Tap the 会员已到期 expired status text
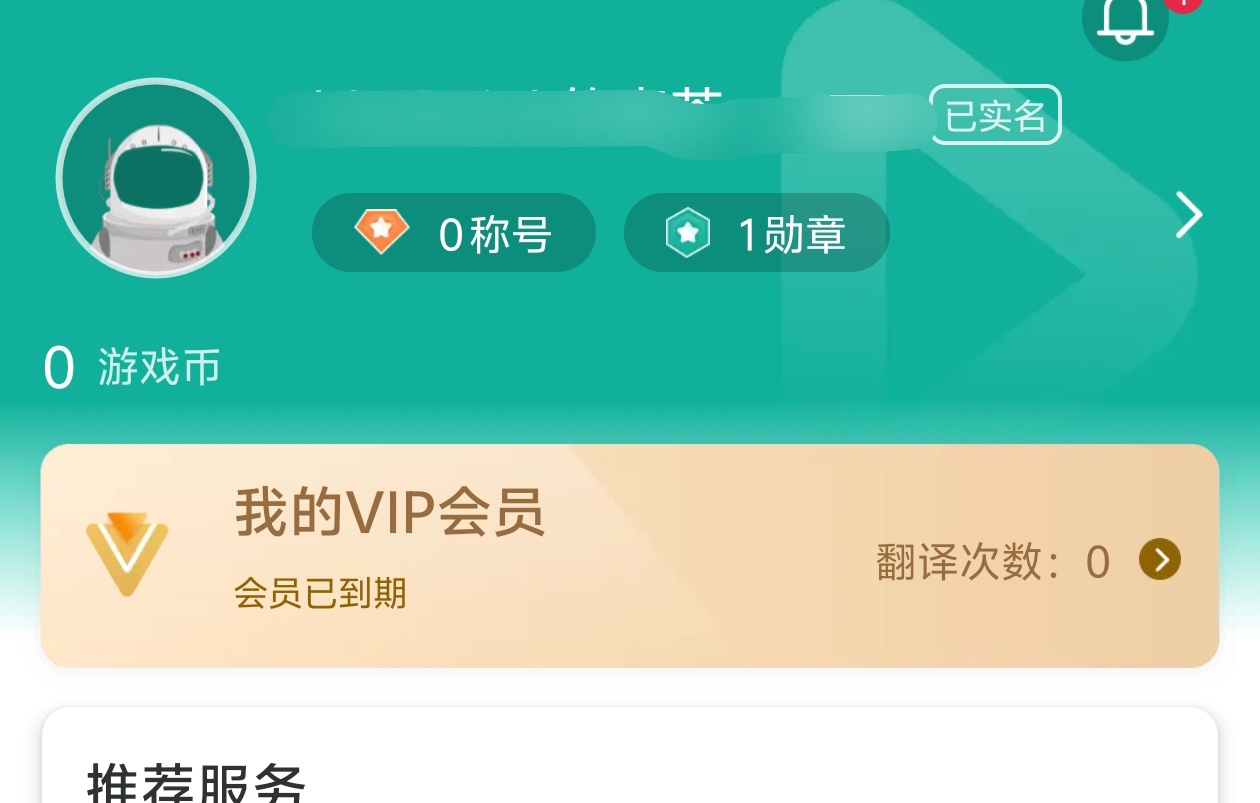Screen dimensions: 1260x803 pyautogui.click(x=321, y=594)
